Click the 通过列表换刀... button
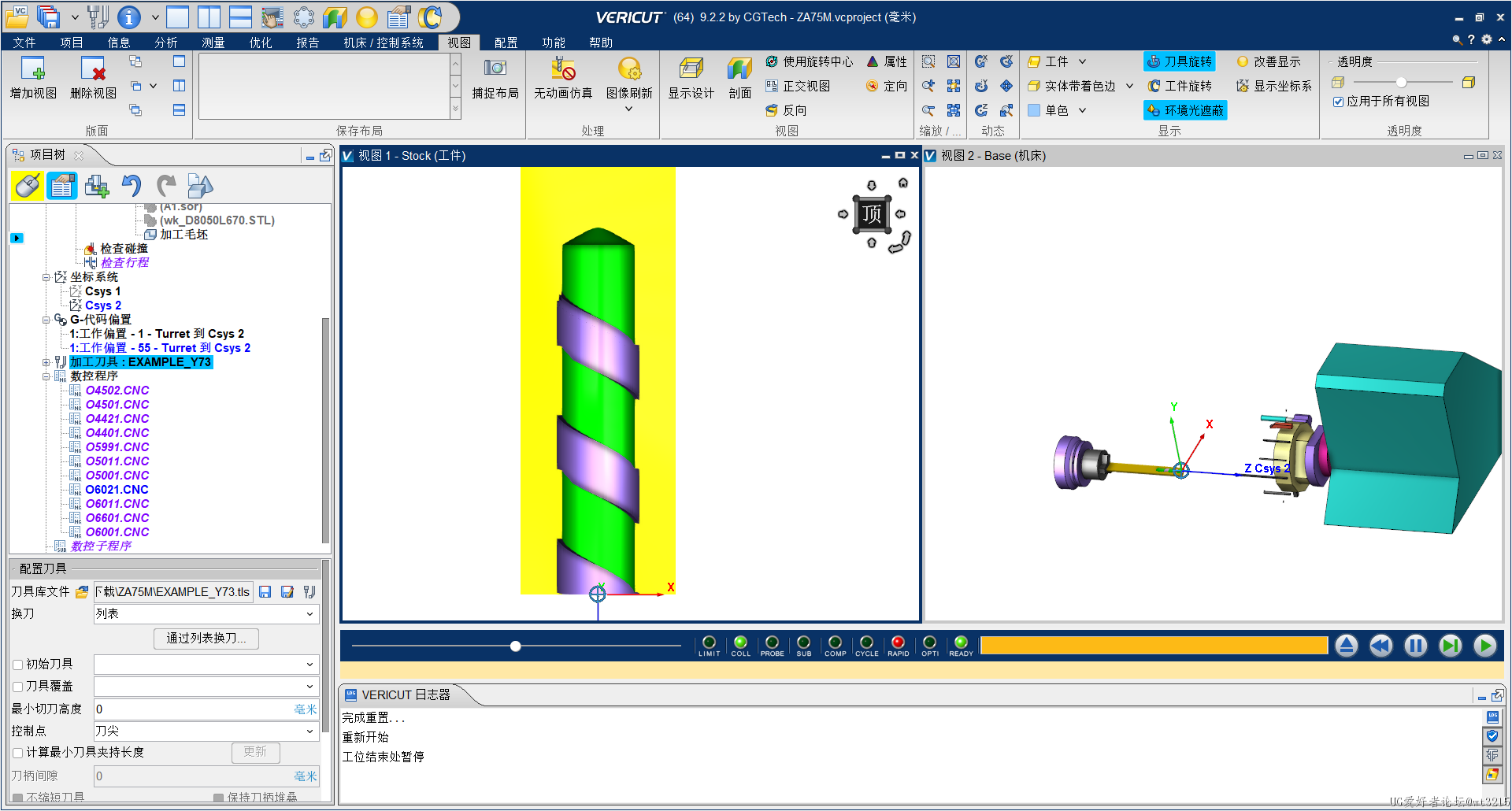The height and width of the screenshot is (811, 1512). [206, 639]
